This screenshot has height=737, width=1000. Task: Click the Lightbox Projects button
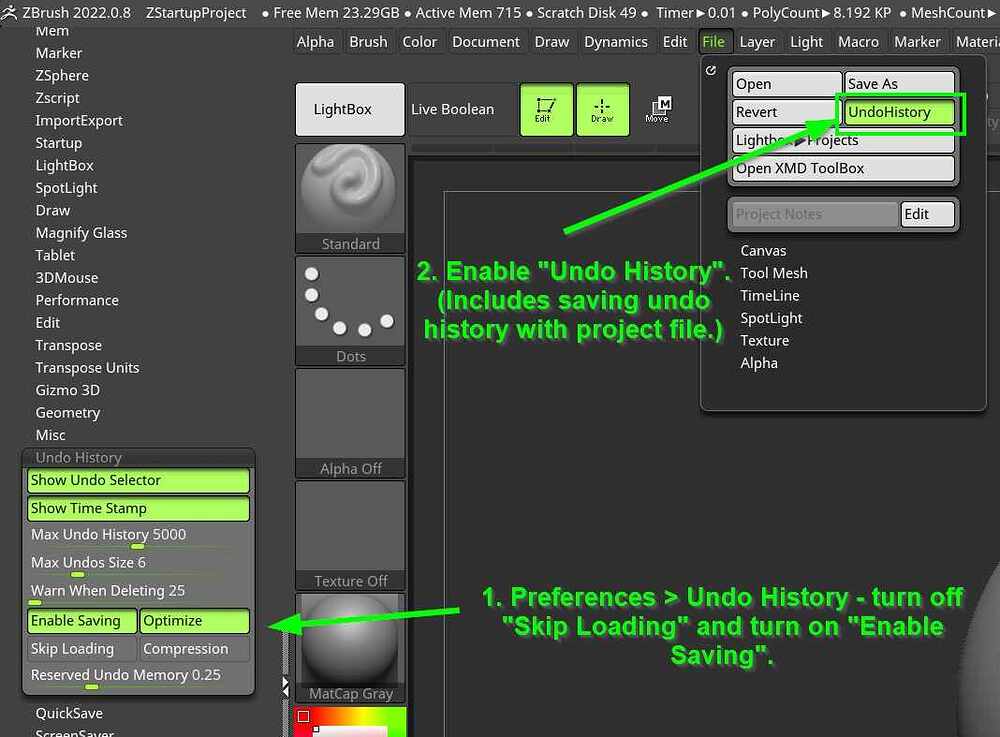(x=844, y=140)
